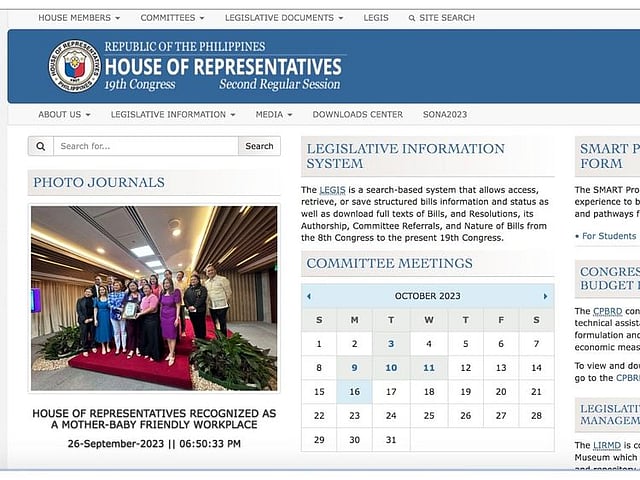Follow the LEGIS link in description

tap(332, 190)
